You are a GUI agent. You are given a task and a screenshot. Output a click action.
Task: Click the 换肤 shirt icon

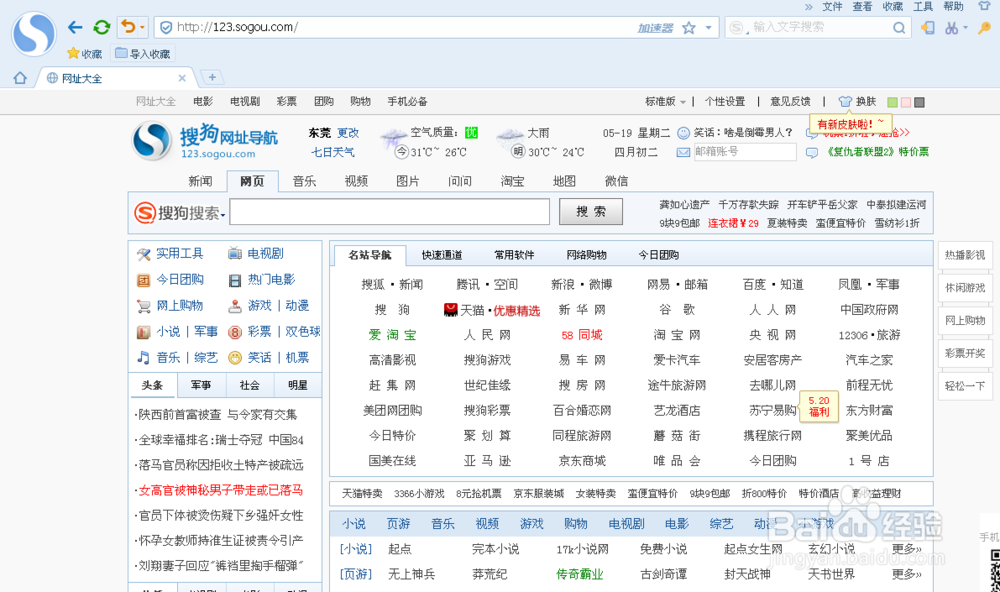click(x=845, y=101)
